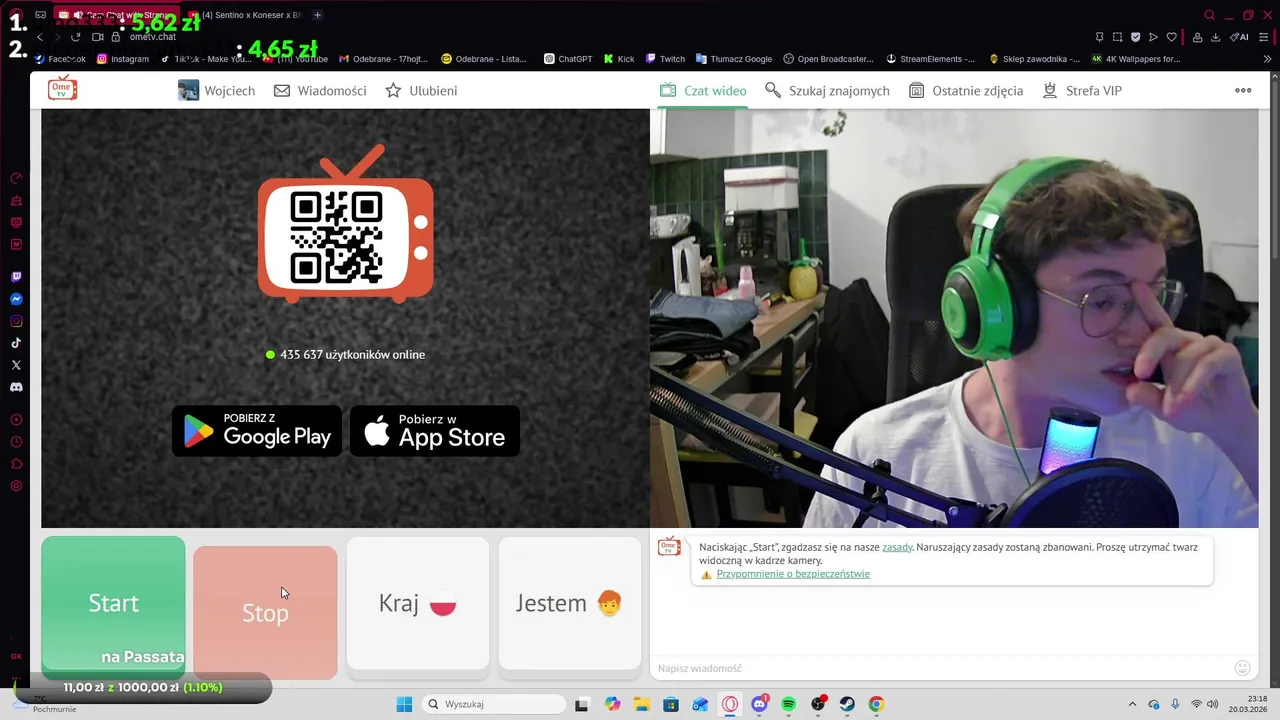Viewport: 1280px width, 720px height.
Task: Open Steam from the taskbar
Action: click(847, 704)
